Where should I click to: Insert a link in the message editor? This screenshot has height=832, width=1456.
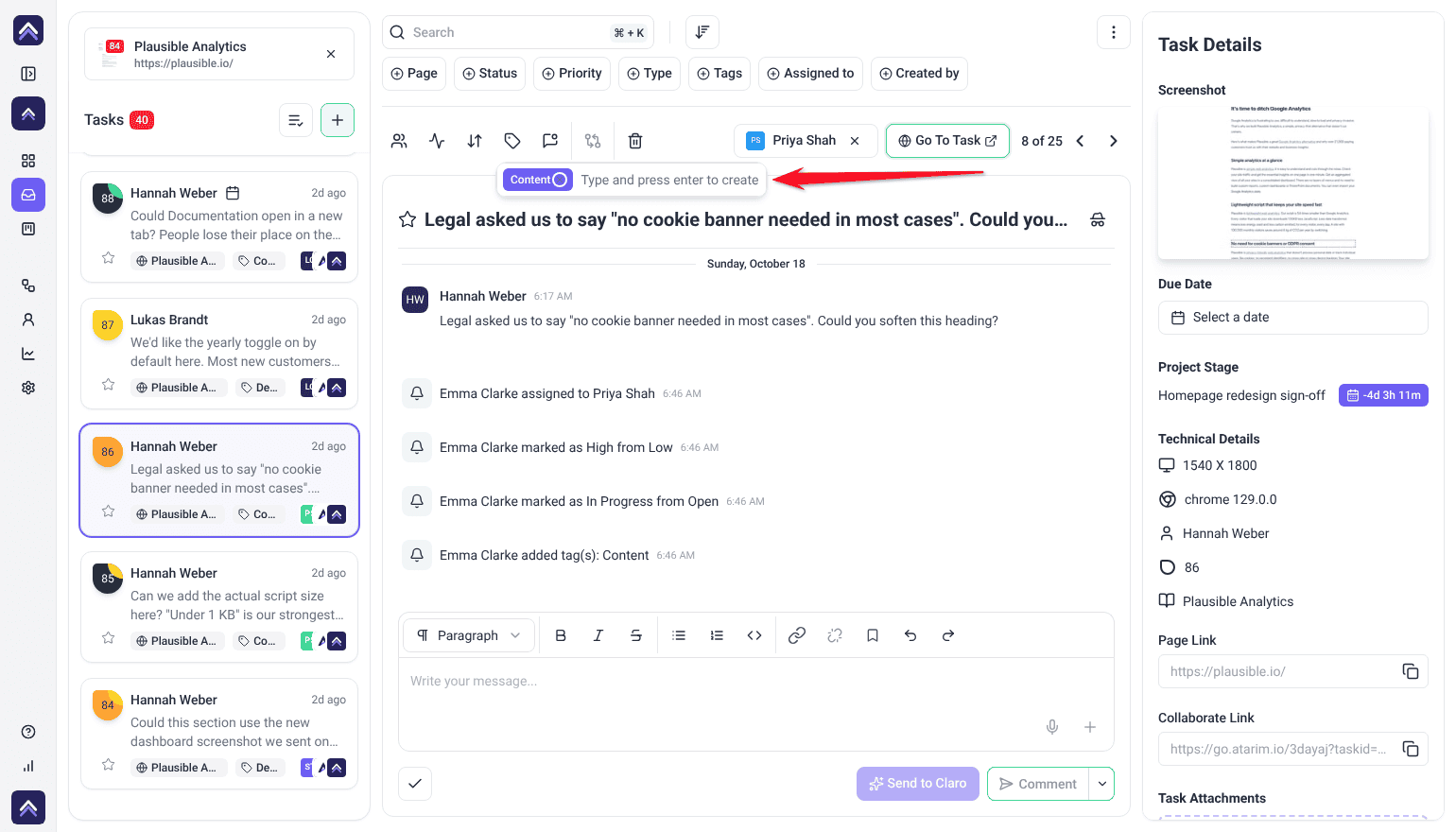797,635
